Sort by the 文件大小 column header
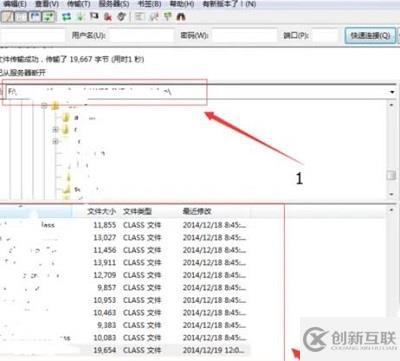This screenshot has width=400, height=361. (x=102, y=211)
